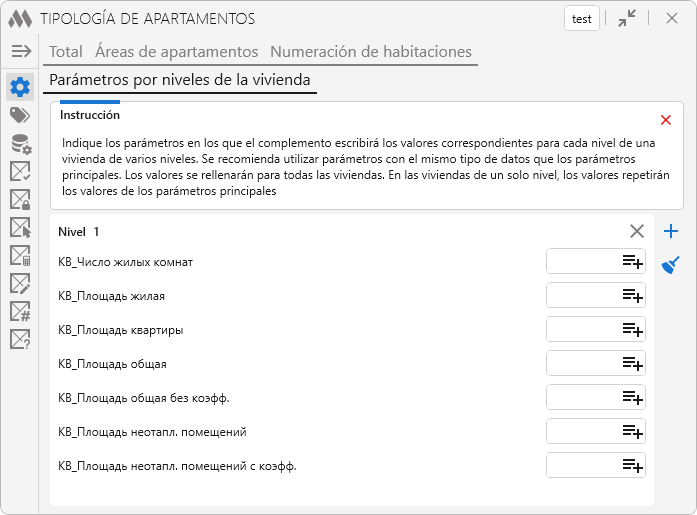Expand the sidebar menu arrow
697x515 pixels.
coord(21,52)
